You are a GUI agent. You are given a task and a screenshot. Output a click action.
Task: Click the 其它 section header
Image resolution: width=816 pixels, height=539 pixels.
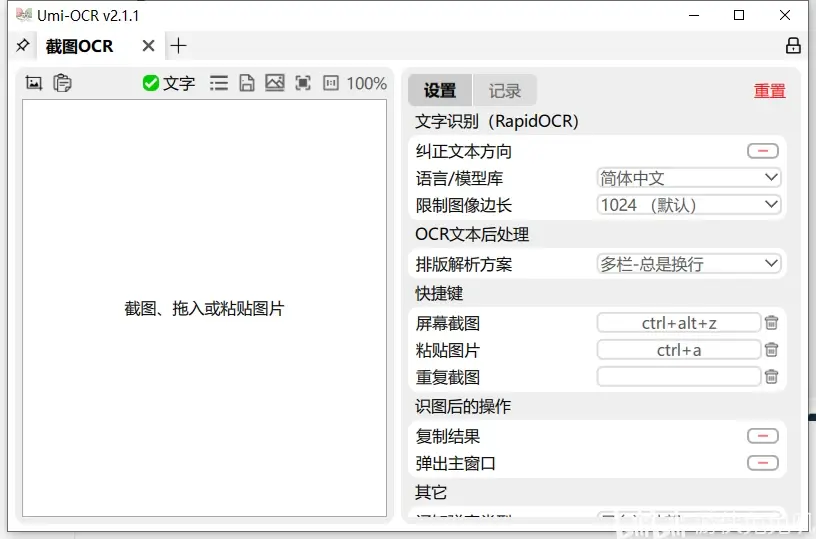[431, 492]
